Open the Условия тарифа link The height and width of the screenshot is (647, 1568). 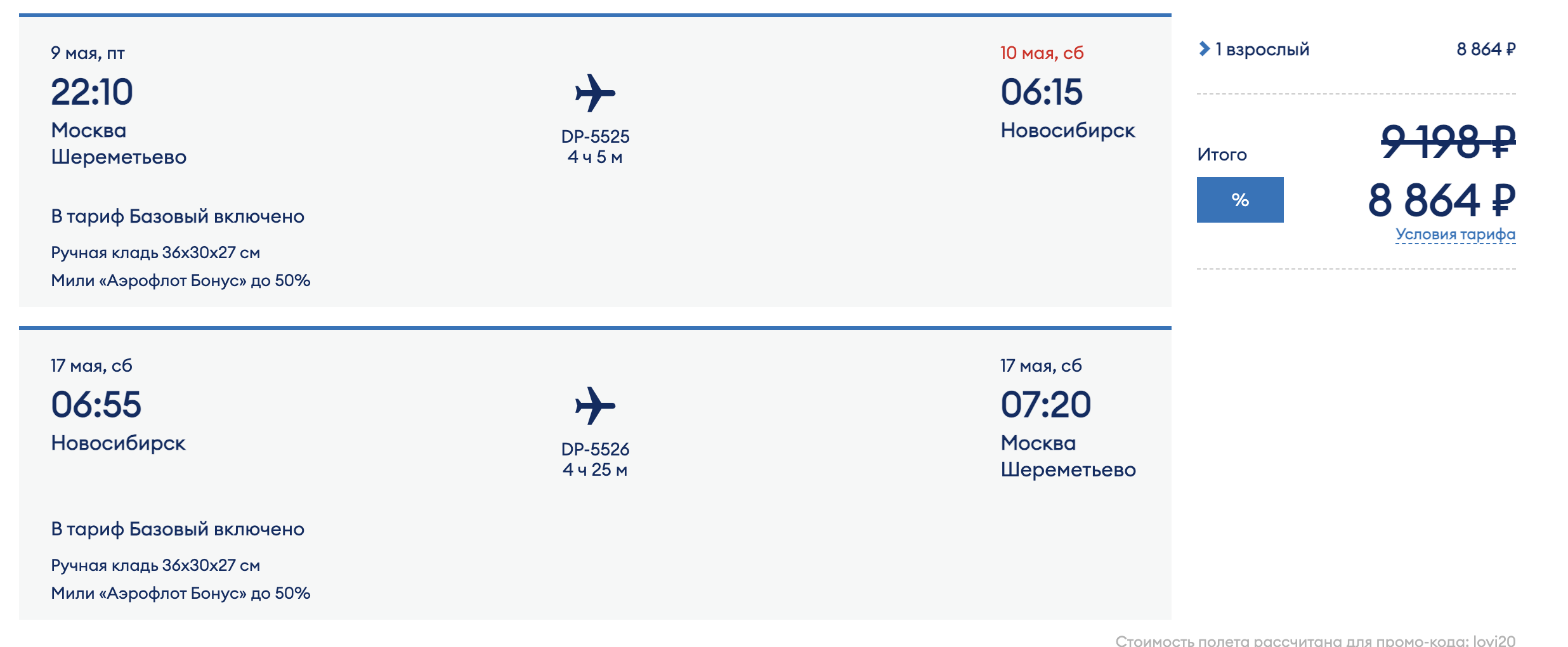[1455, 234]
